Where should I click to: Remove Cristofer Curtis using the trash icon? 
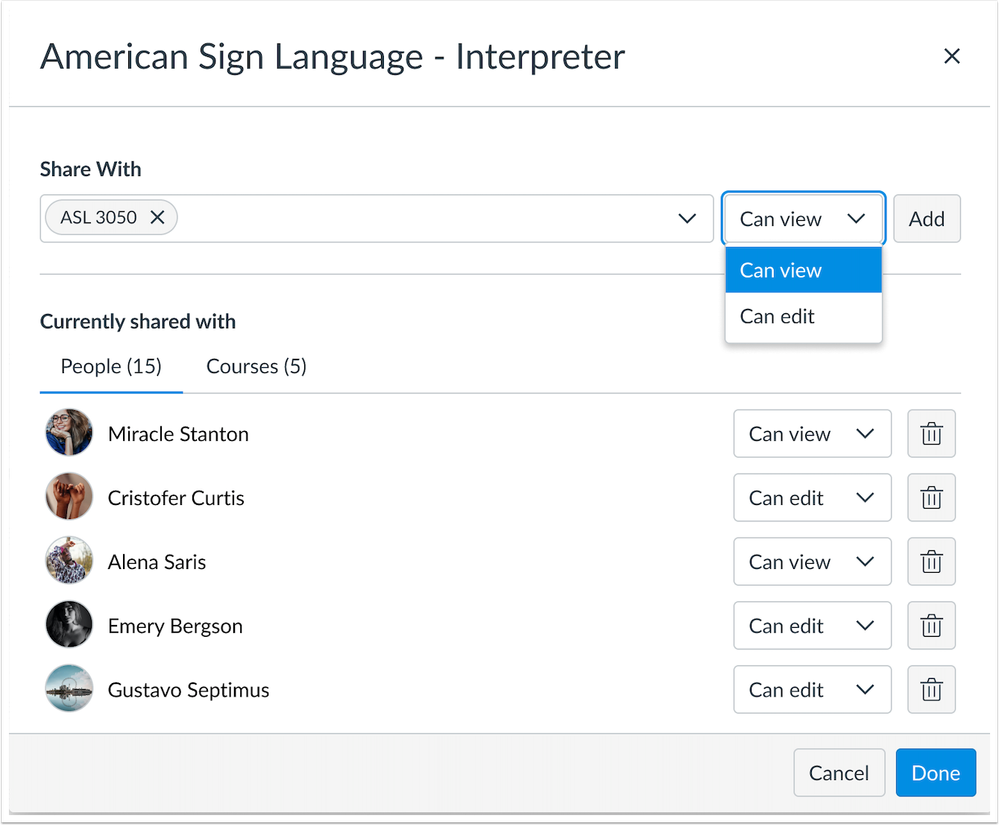click(x=931, y=498)
